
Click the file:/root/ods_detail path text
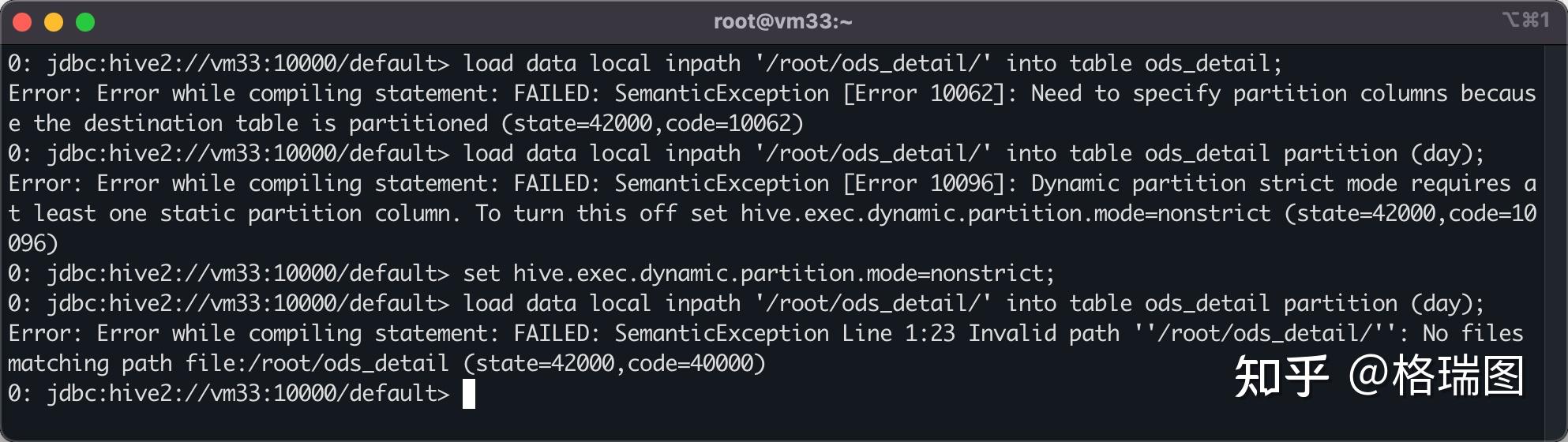(x=317, y=363)
